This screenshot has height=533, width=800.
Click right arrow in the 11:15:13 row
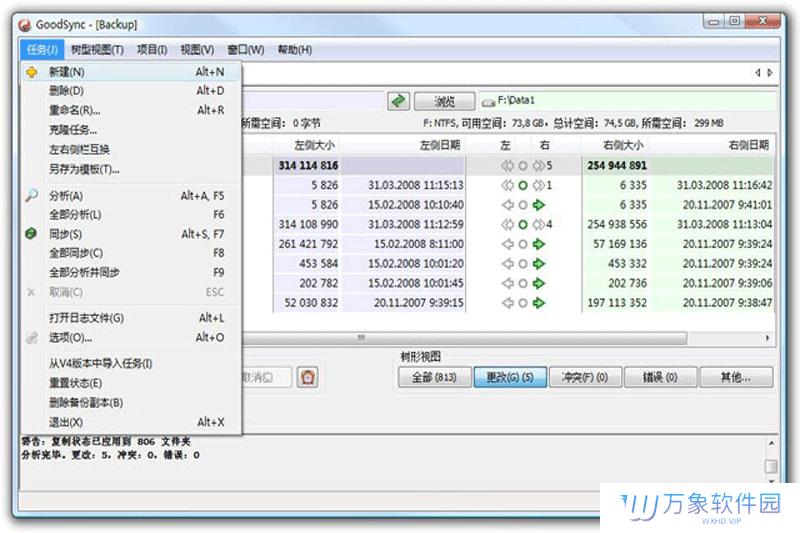click(x=539, y=185)
